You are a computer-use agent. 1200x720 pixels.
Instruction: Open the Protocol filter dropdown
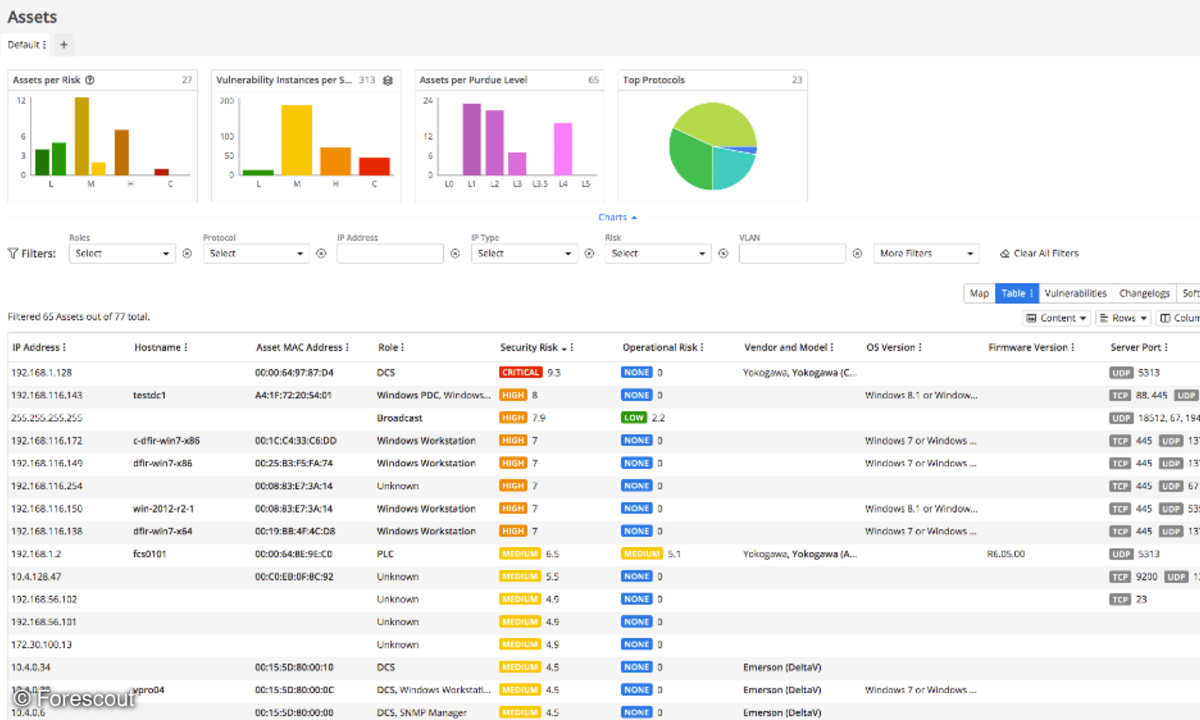257,254
